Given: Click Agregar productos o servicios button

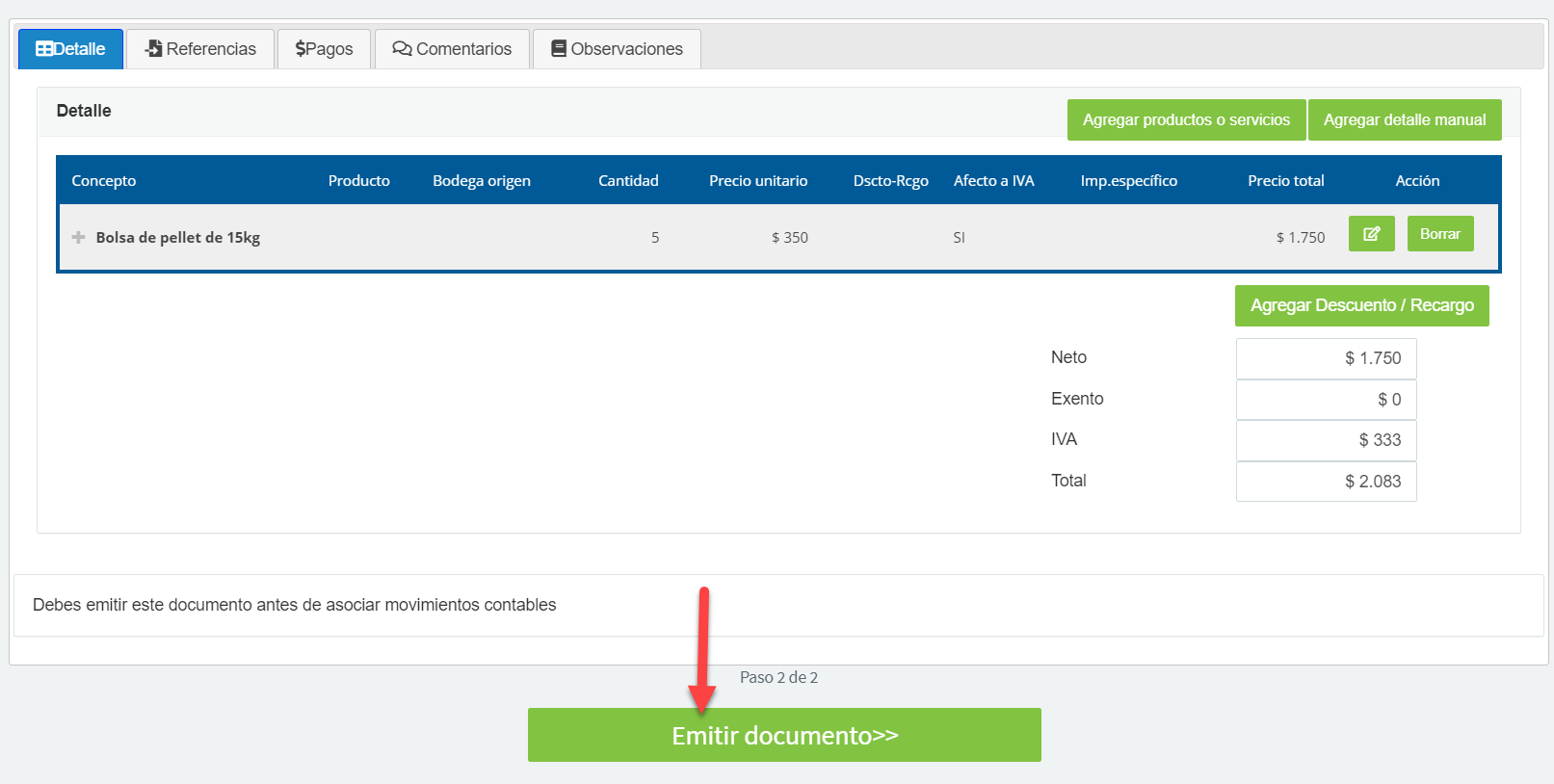Looking at the screenshot, I should pyautogui.click(x=1185, y=120).
